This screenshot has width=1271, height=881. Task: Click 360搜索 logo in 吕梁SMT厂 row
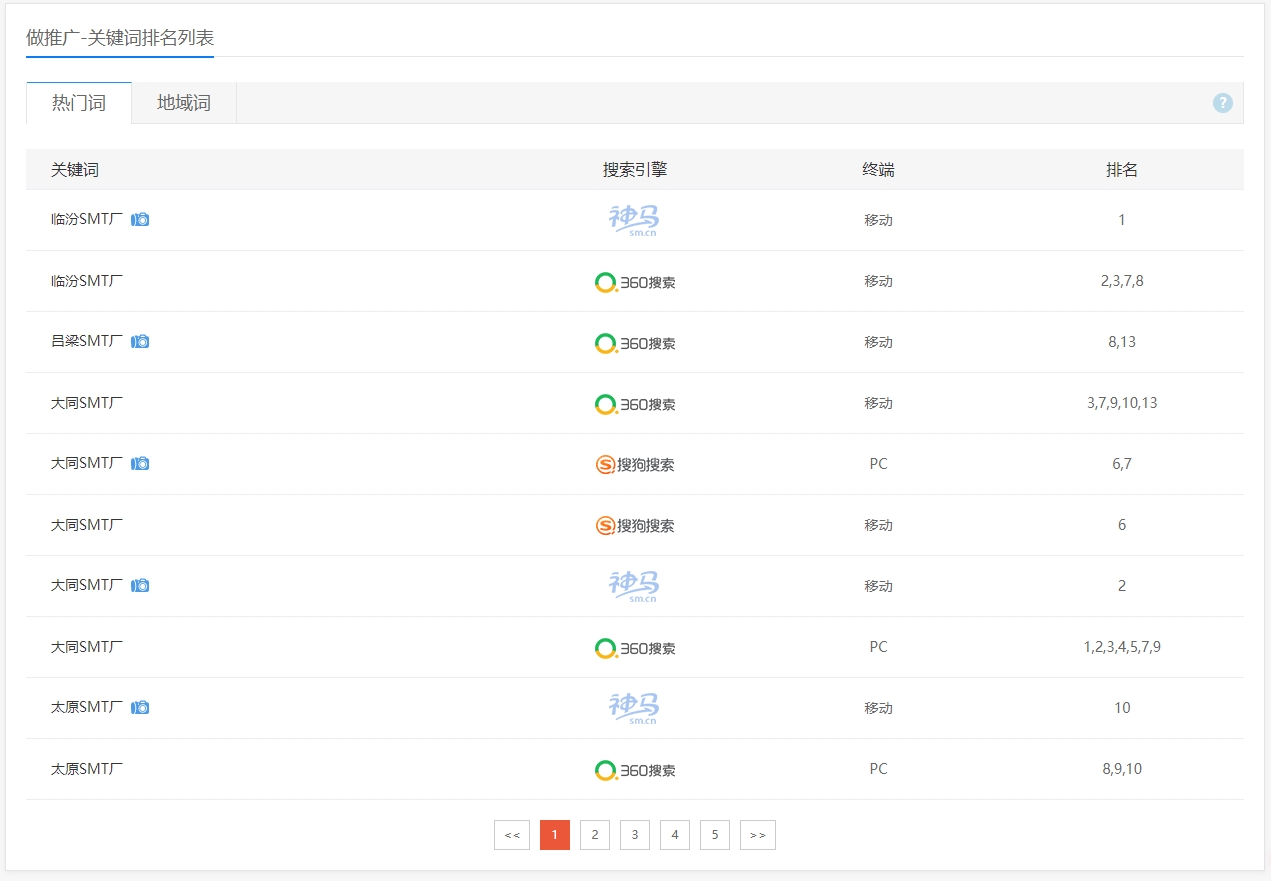(x=634, y=343)
